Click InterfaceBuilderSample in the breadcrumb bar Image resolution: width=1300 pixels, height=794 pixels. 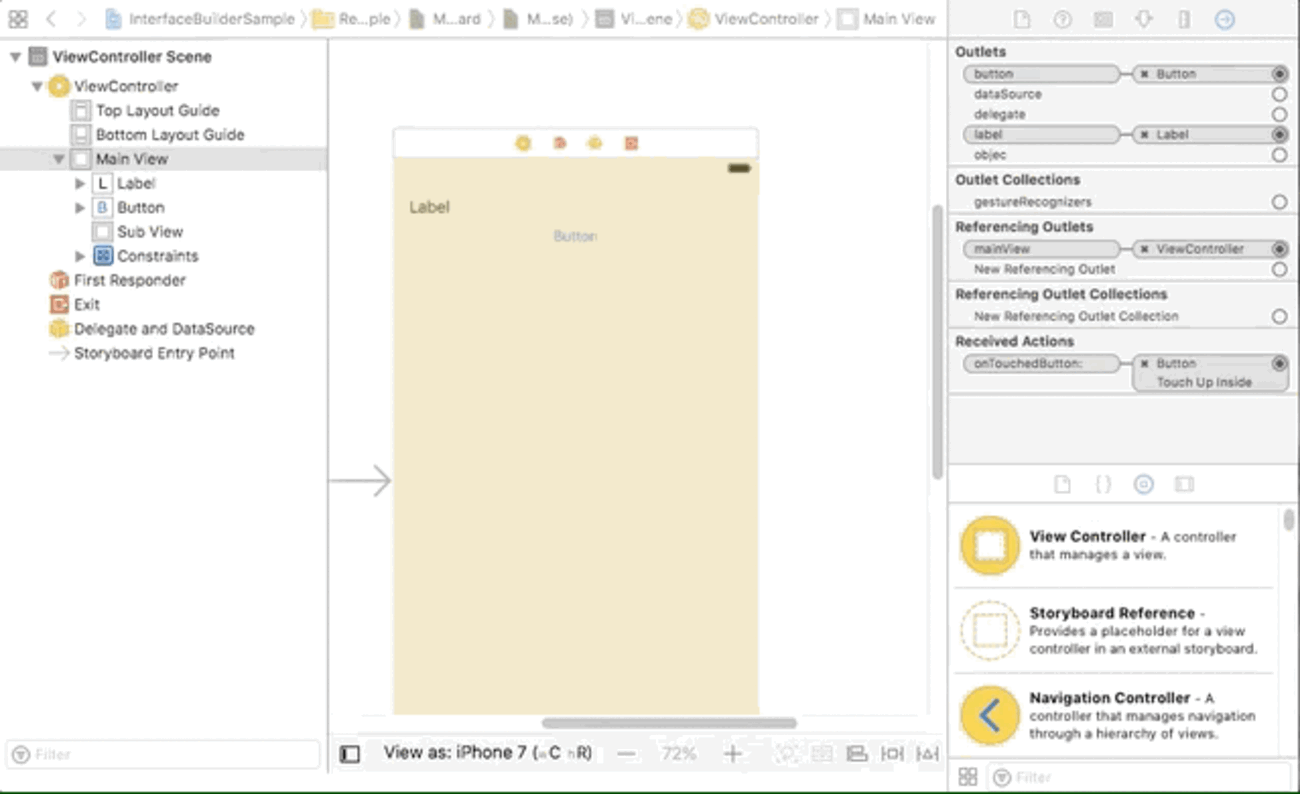(x=211, y=19)
